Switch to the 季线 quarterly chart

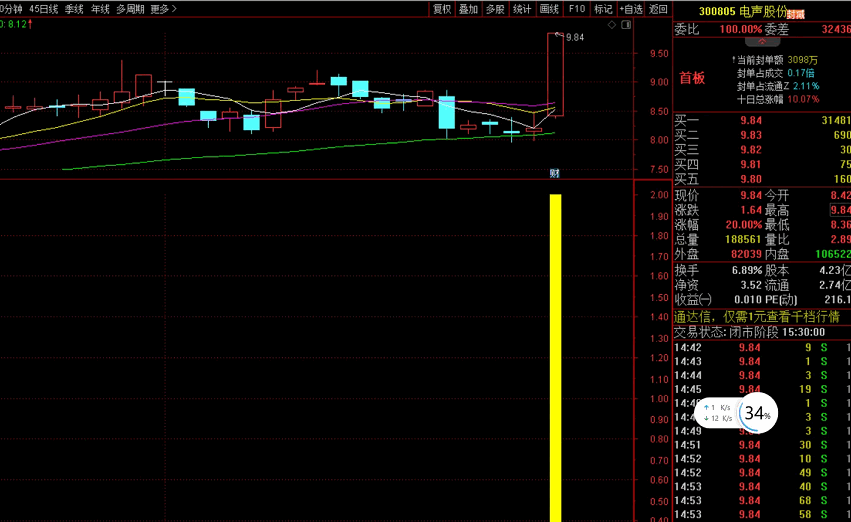tap(74, 9)
